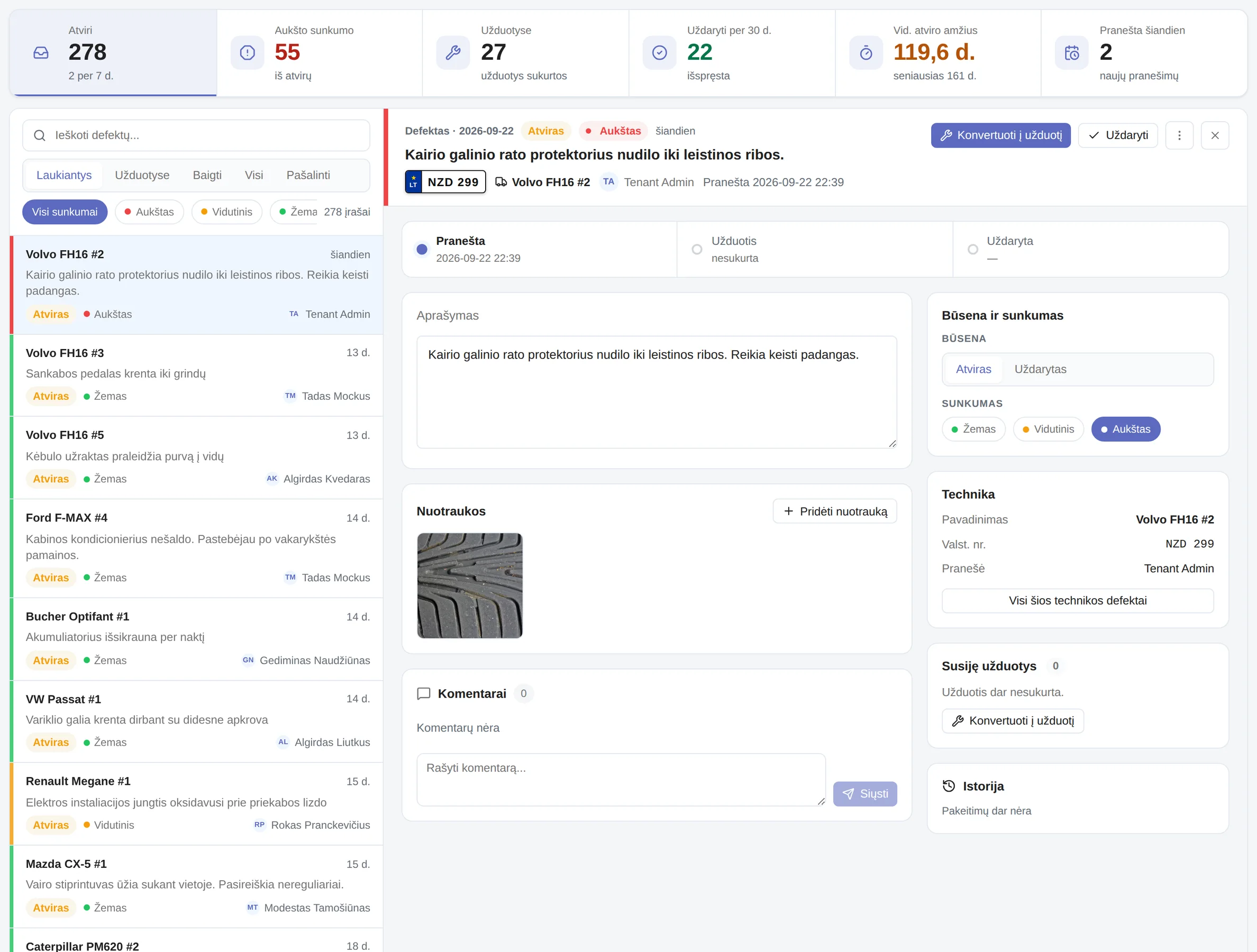The image size is (1257, 952).
Task: Click the RP avatar of Rokas Pranckevičius
Action: point(259,825)
